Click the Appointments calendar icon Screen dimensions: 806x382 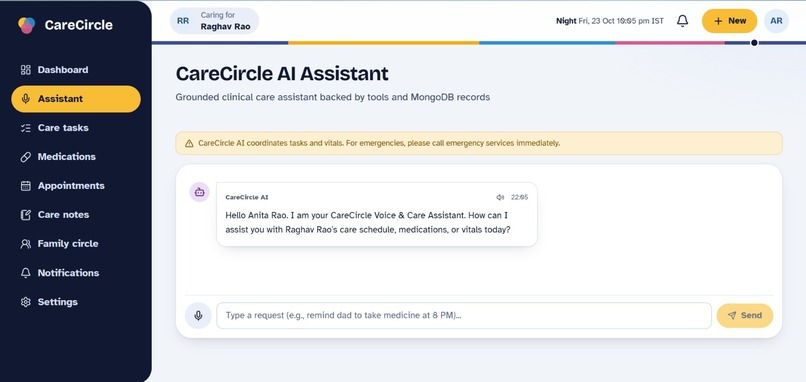pos(26,186)
